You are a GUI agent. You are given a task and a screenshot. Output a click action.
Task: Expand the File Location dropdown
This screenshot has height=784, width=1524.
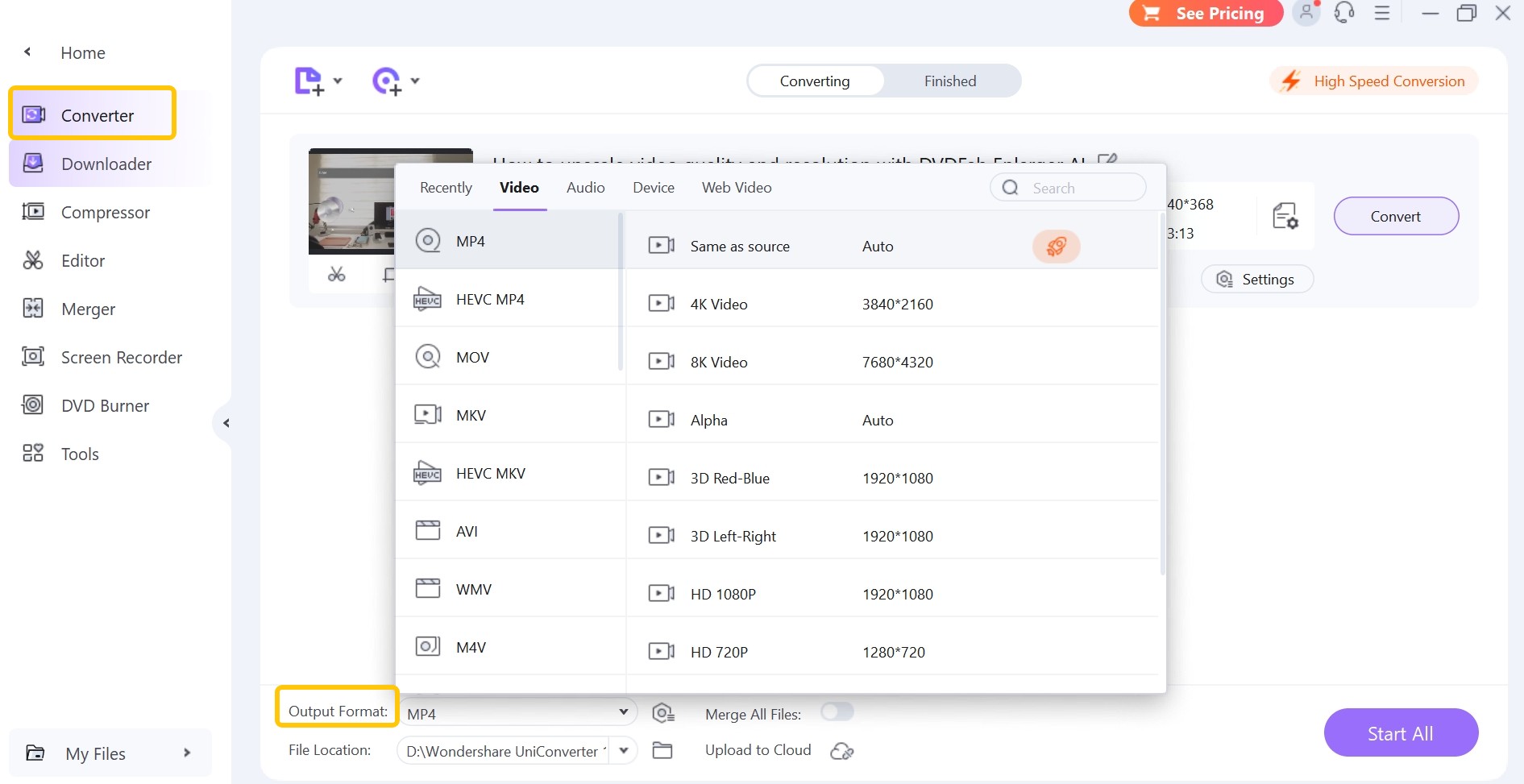pos(622,750)
